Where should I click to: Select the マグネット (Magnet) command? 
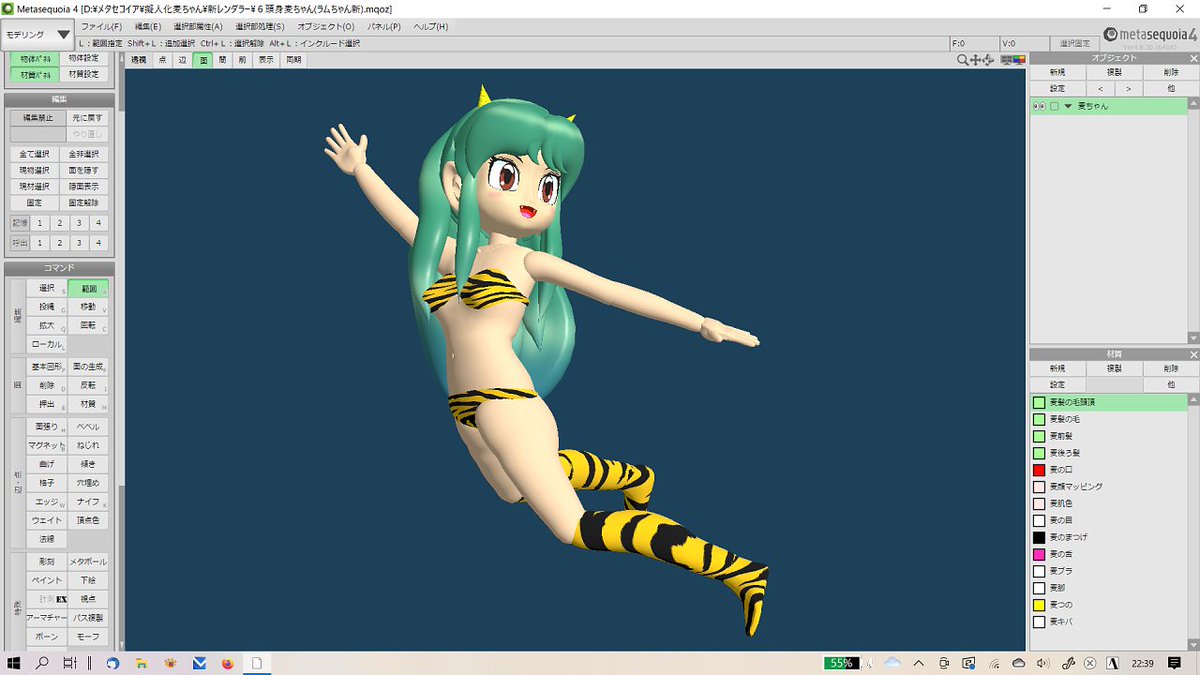(x=47, y=445)
